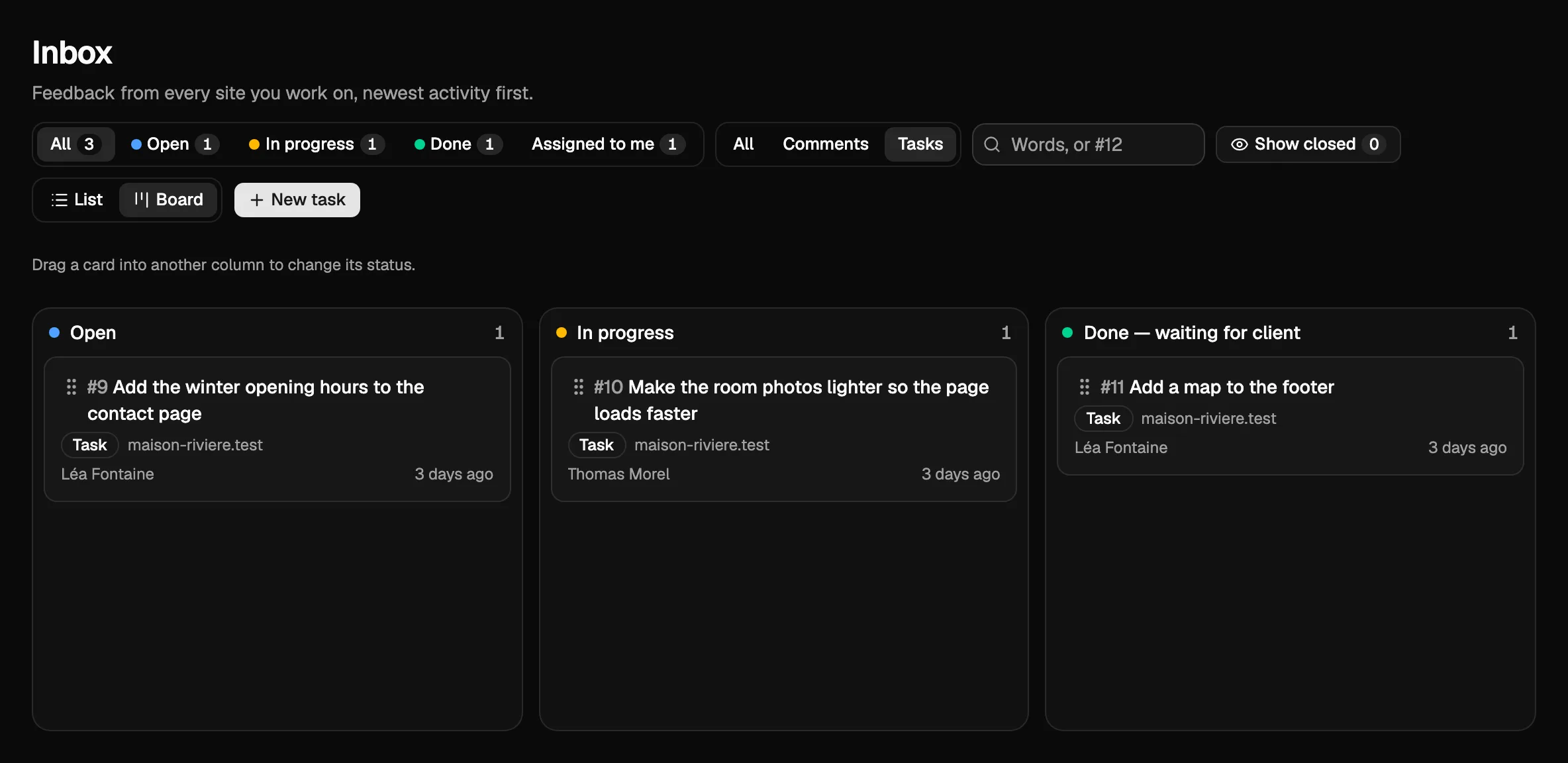
Task: Filter by Done status
Action: pos(458,144)
